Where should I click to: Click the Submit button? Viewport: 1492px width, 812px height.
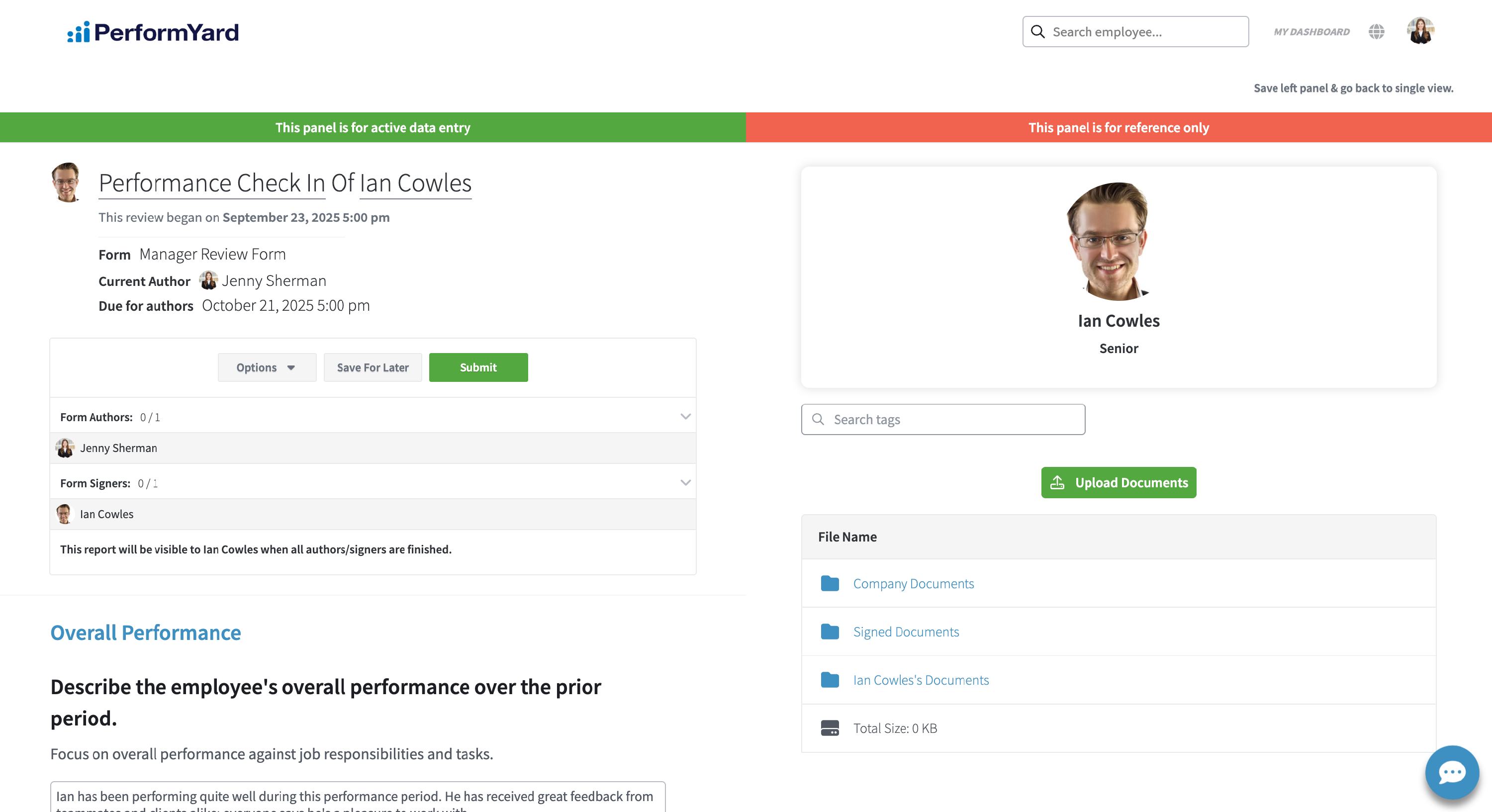coord(478,367)
